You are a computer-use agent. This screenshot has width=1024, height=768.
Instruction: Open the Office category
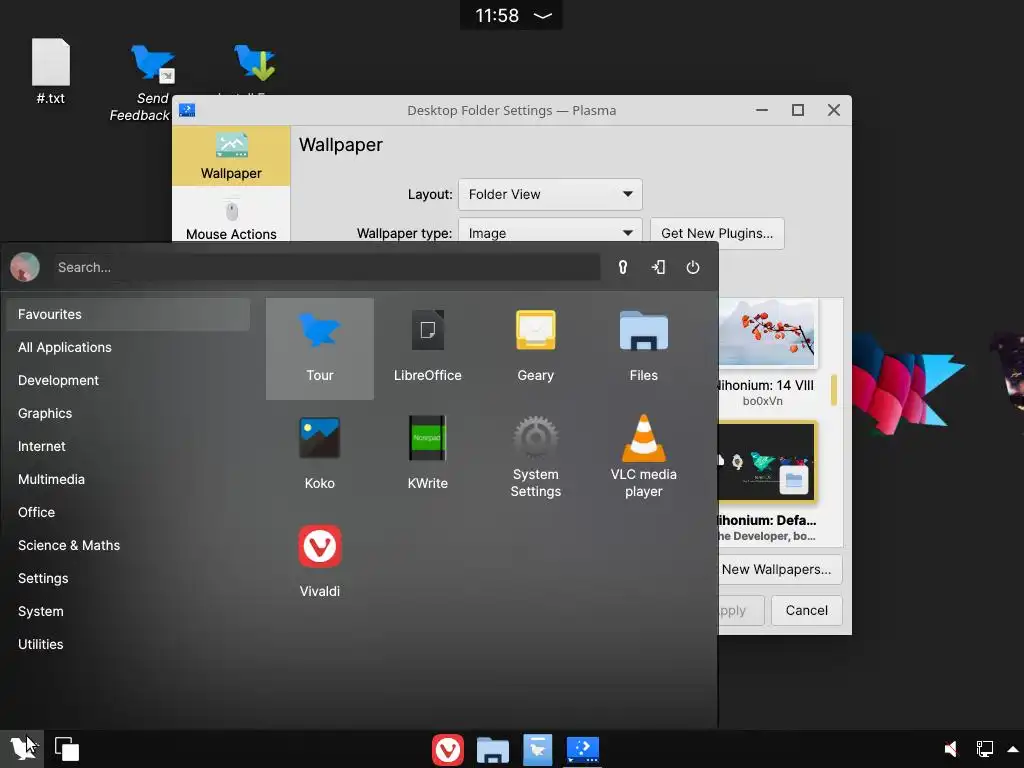pos(128,512)
